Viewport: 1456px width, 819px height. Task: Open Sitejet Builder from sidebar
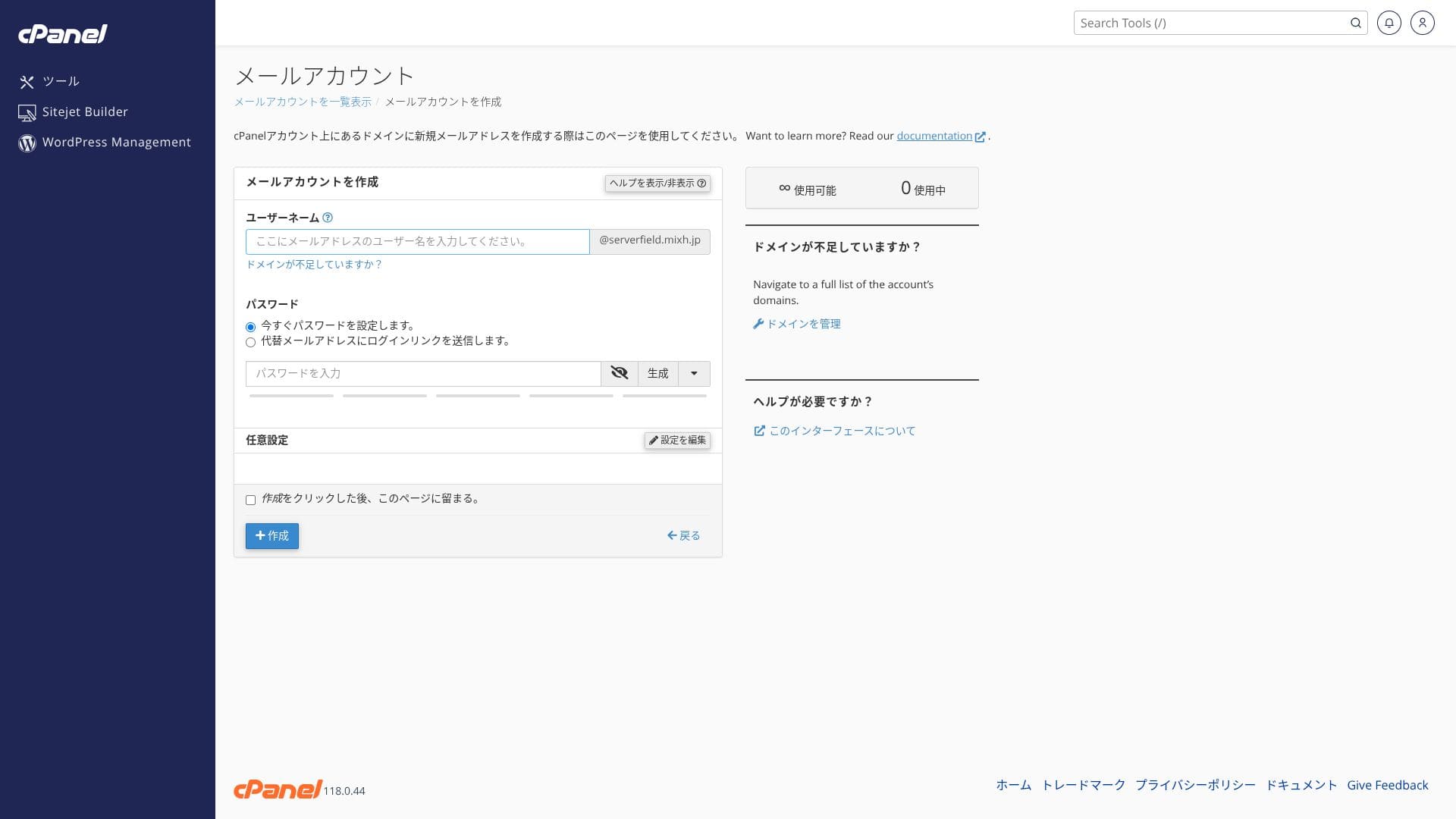[x=84, y=112]
